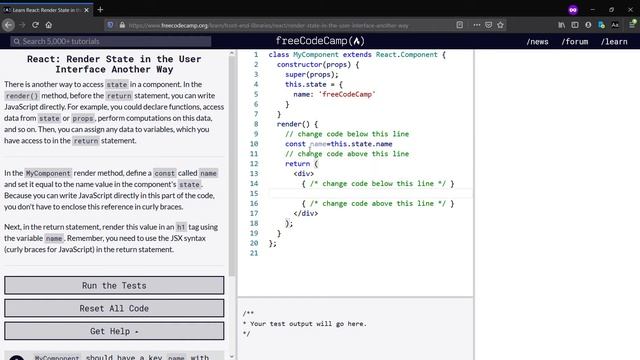Select the Learn React browser tab

(x=47, y=10)
